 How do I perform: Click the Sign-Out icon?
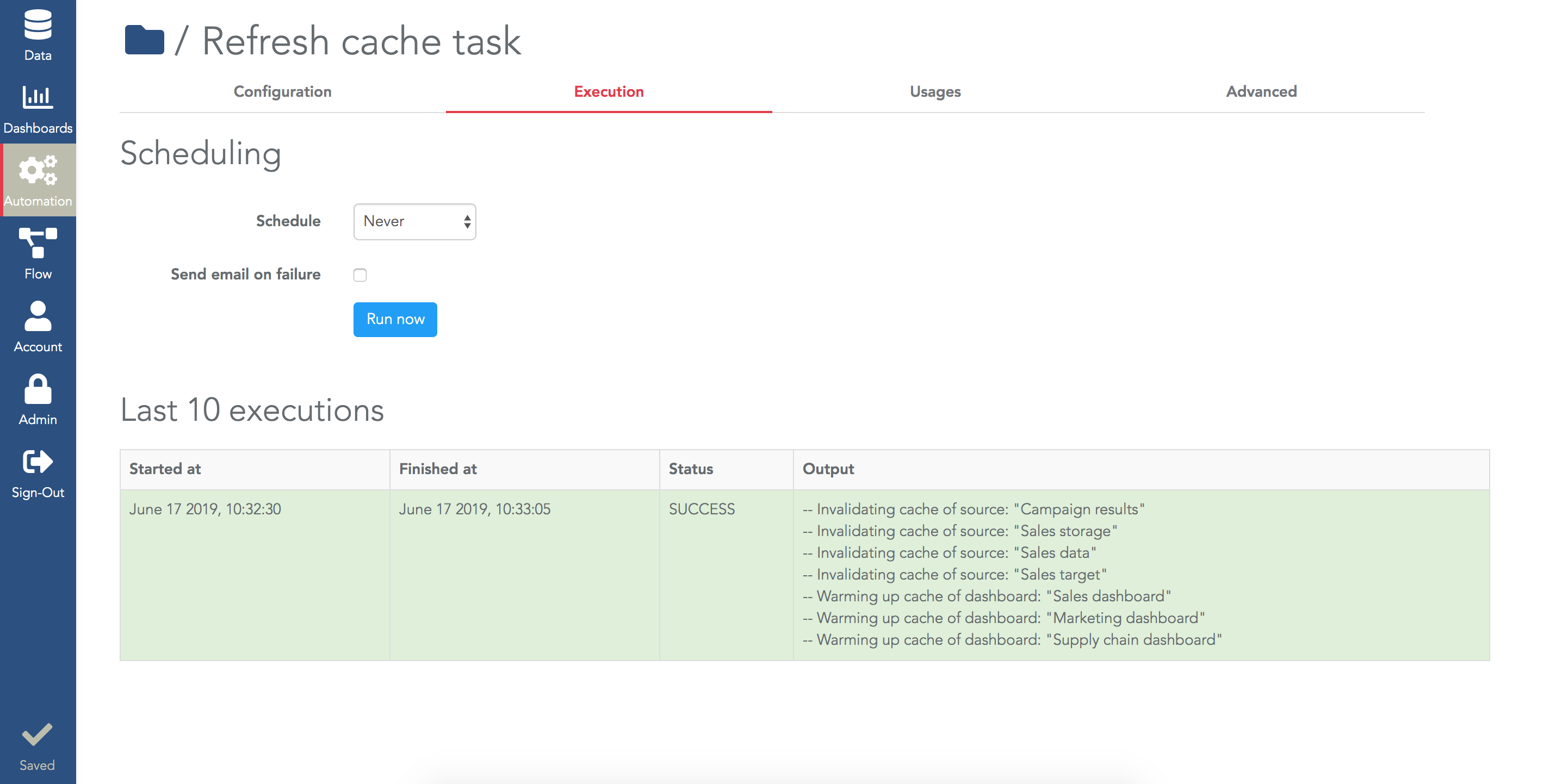tap(38, 462)
